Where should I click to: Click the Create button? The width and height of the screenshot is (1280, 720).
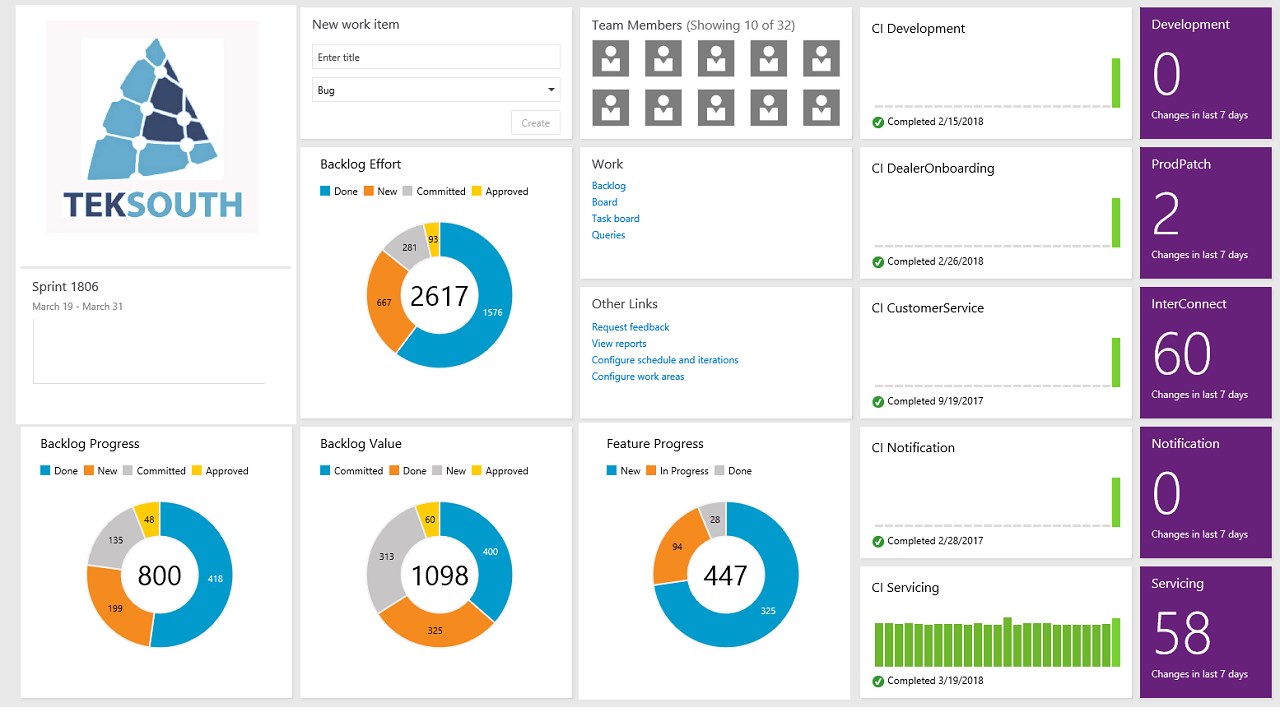pos(536,123)
